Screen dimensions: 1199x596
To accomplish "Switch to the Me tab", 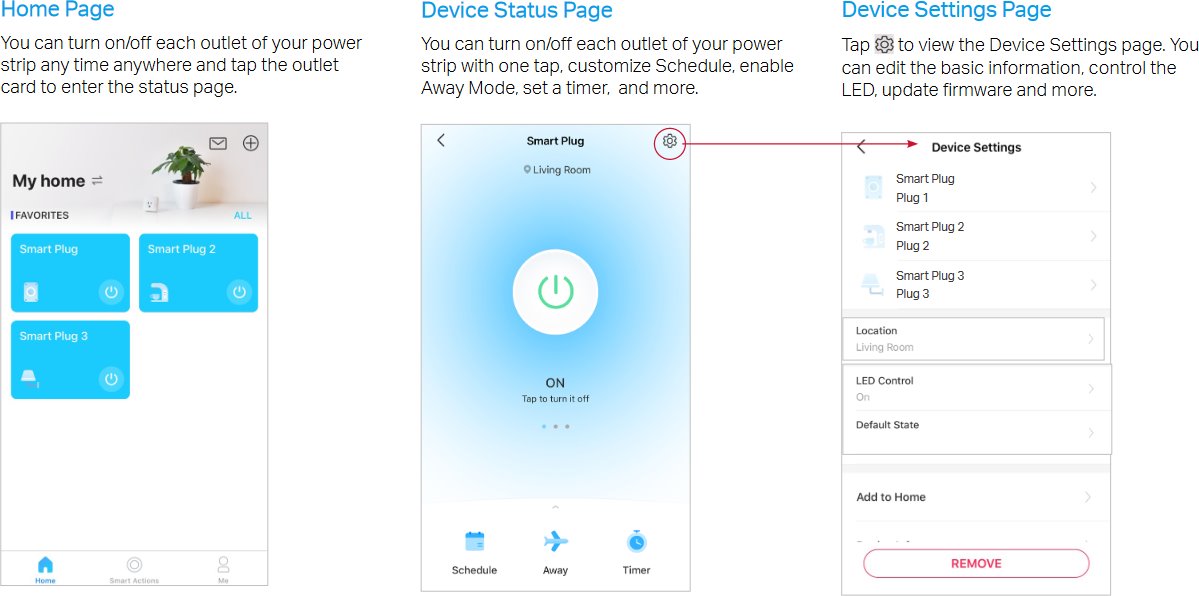I will click(223, 569).
